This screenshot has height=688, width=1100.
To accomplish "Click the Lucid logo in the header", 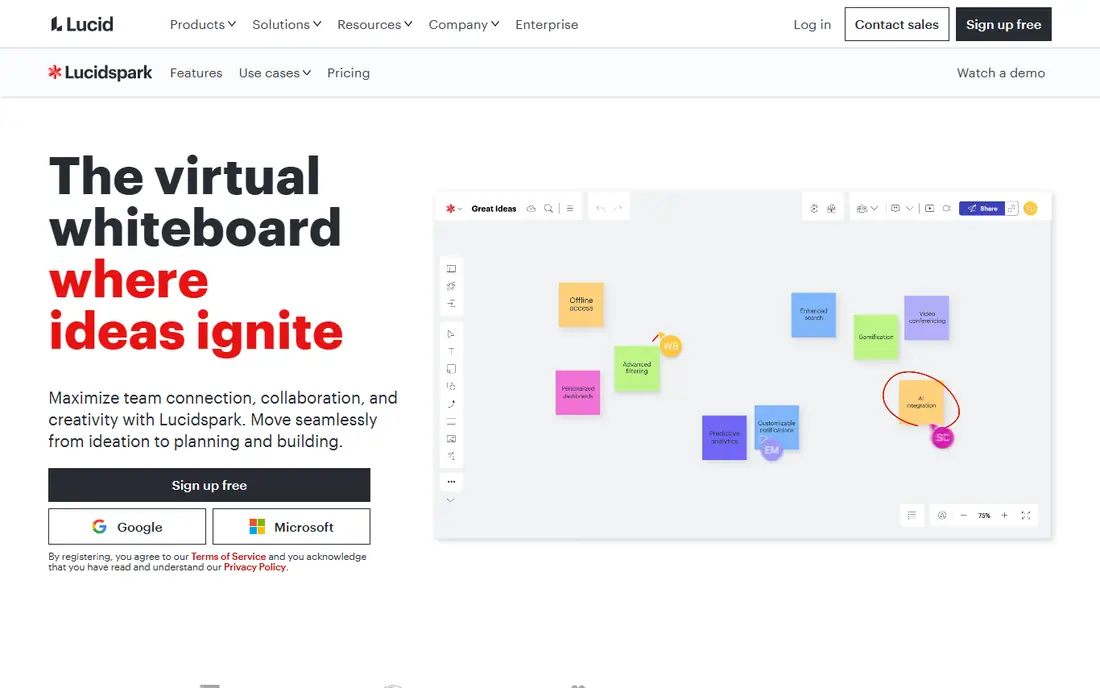I will pos(81,25).
